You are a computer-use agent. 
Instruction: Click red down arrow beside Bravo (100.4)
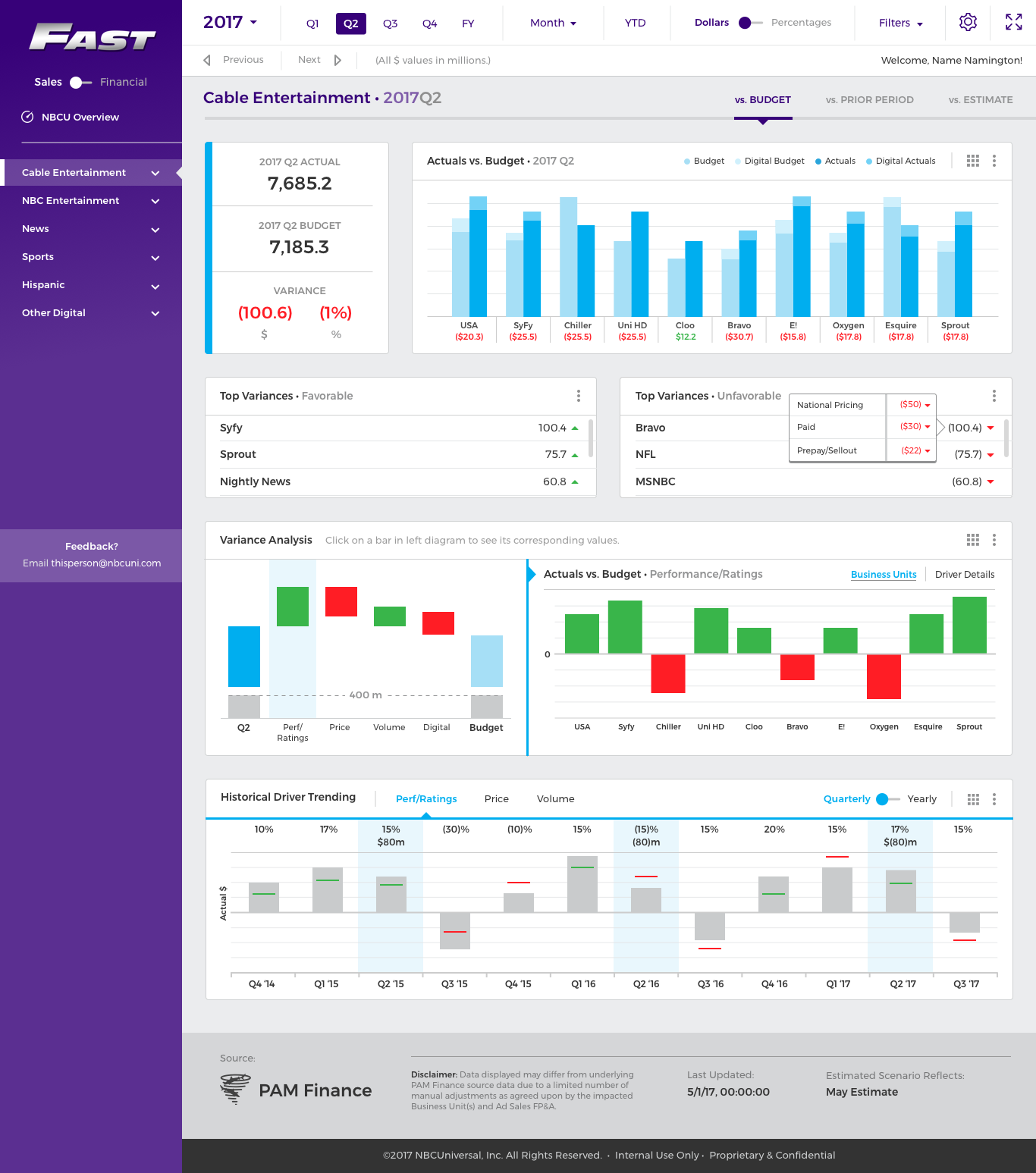[990, 428]
